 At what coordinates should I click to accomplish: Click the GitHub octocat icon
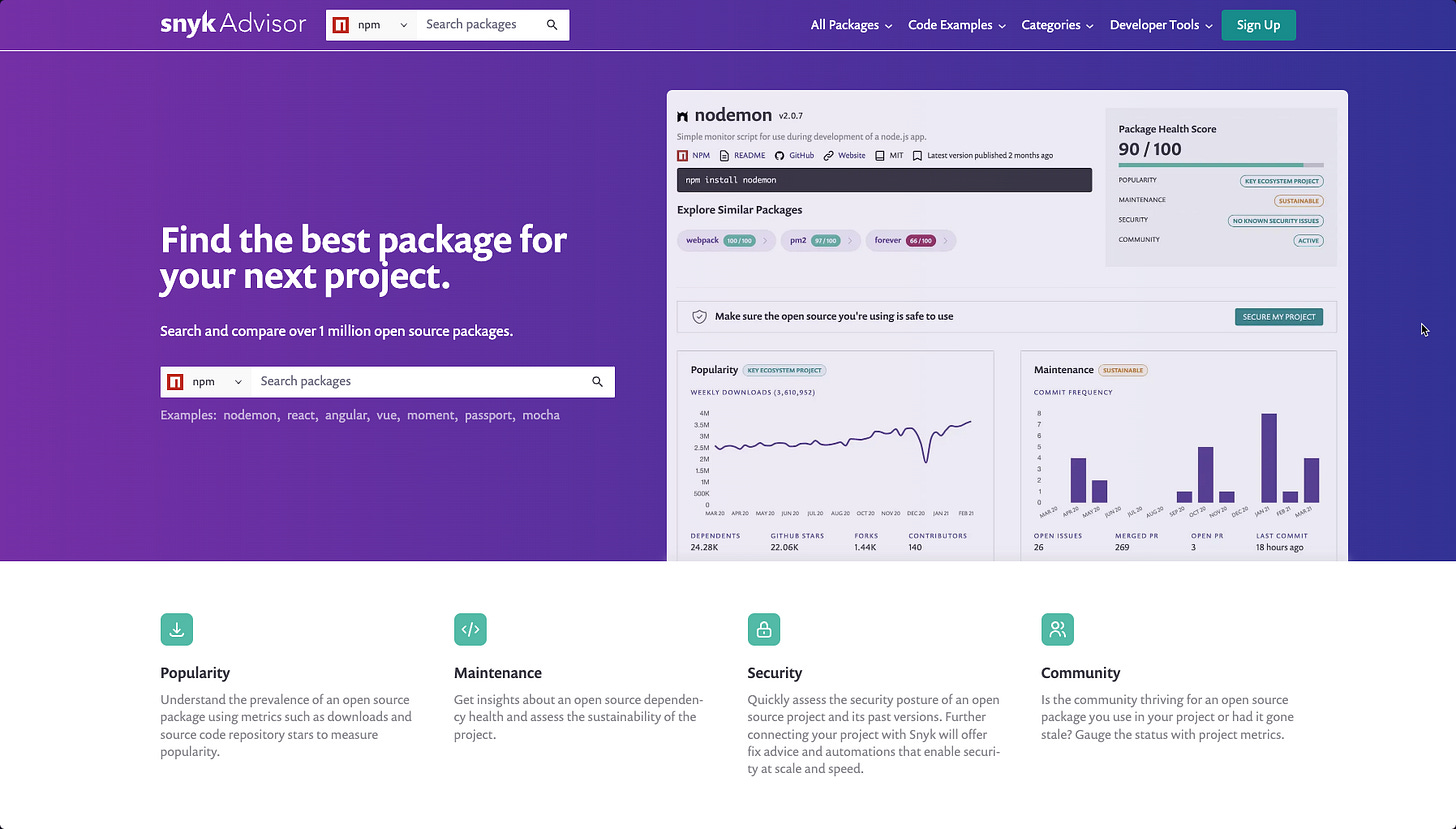780,156
